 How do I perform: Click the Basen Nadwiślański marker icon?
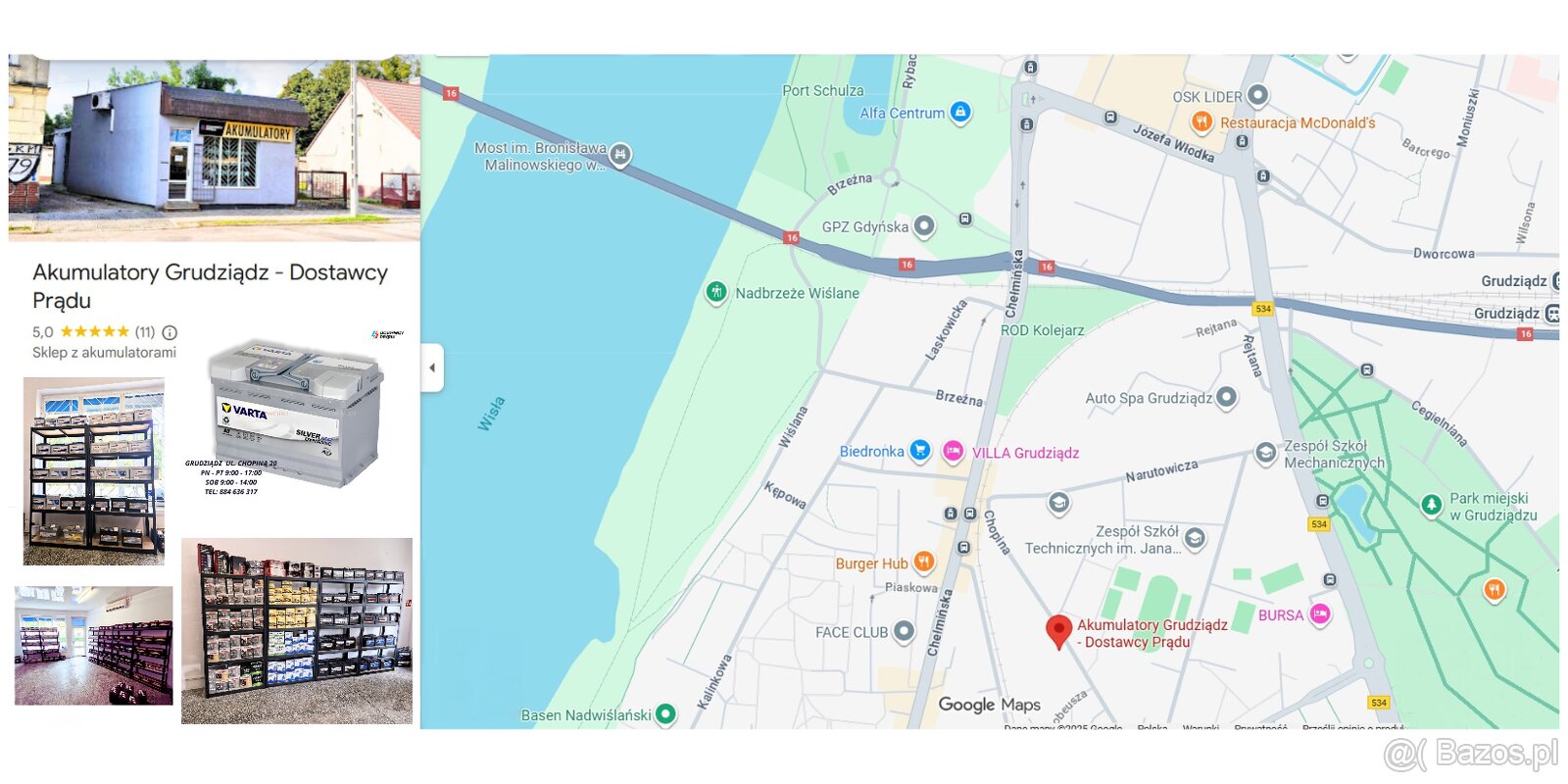[665, 714]
